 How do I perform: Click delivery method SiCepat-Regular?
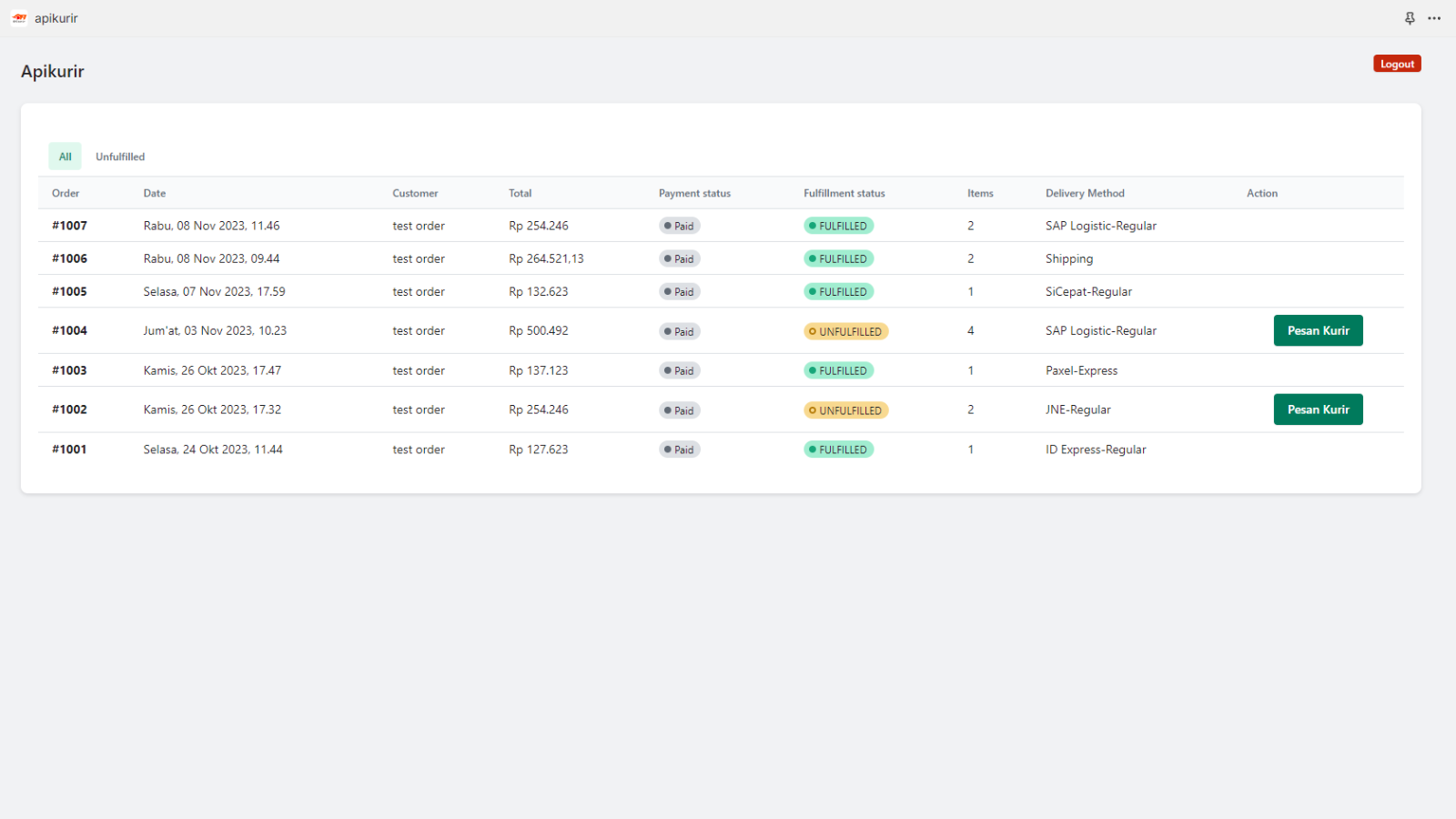pyautogui.click(x=1088, y=291)
